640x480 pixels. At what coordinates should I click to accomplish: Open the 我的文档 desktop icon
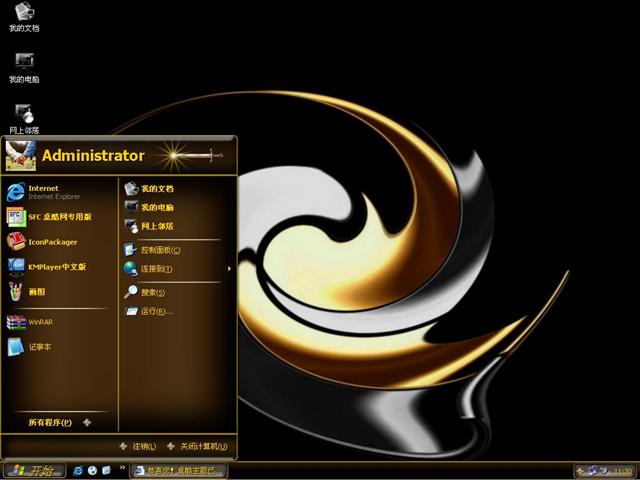click(x=24, y=15)
